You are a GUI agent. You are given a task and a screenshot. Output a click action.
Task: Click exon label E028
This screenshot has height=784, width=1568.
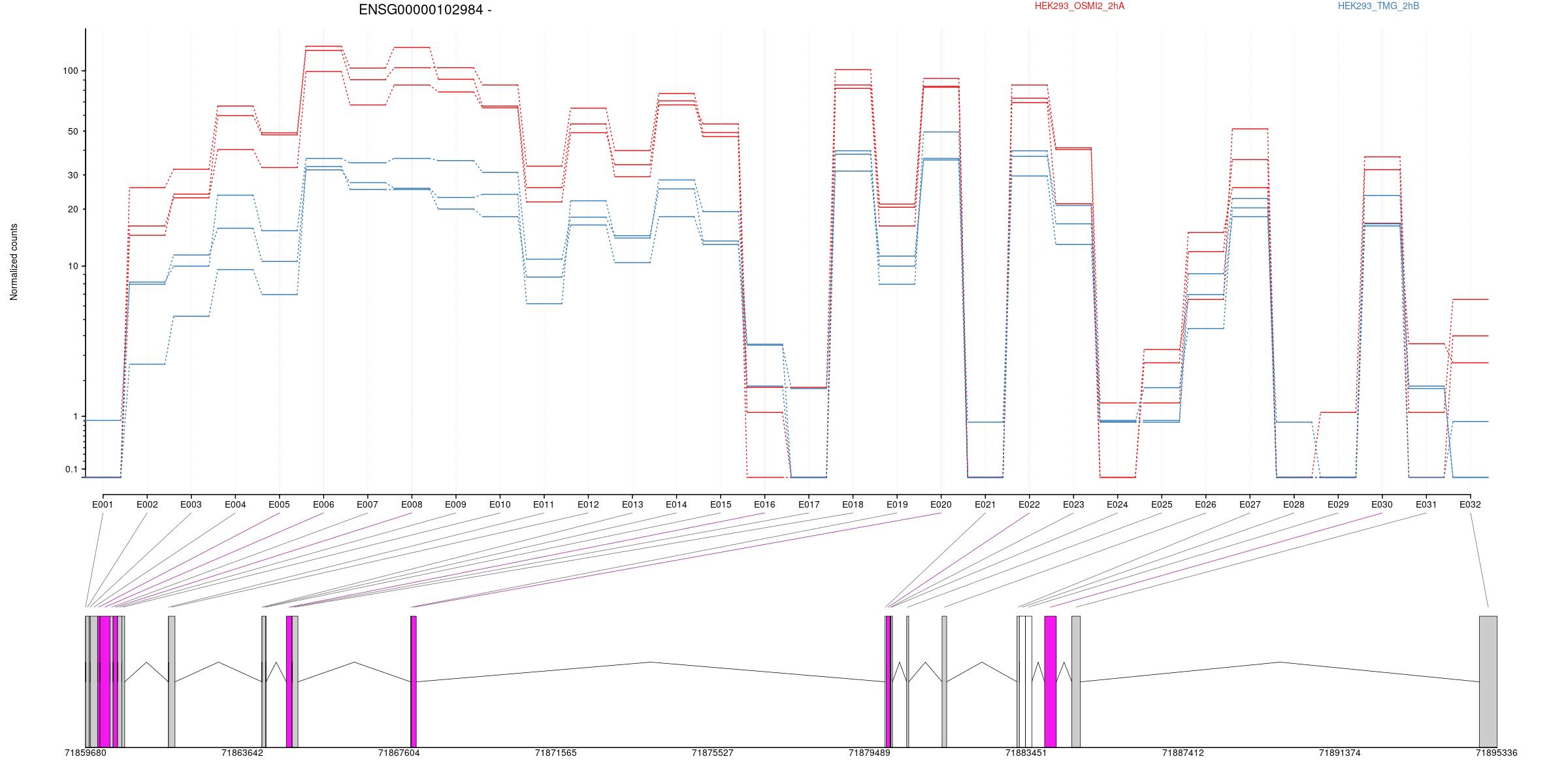click(1294, 504)
